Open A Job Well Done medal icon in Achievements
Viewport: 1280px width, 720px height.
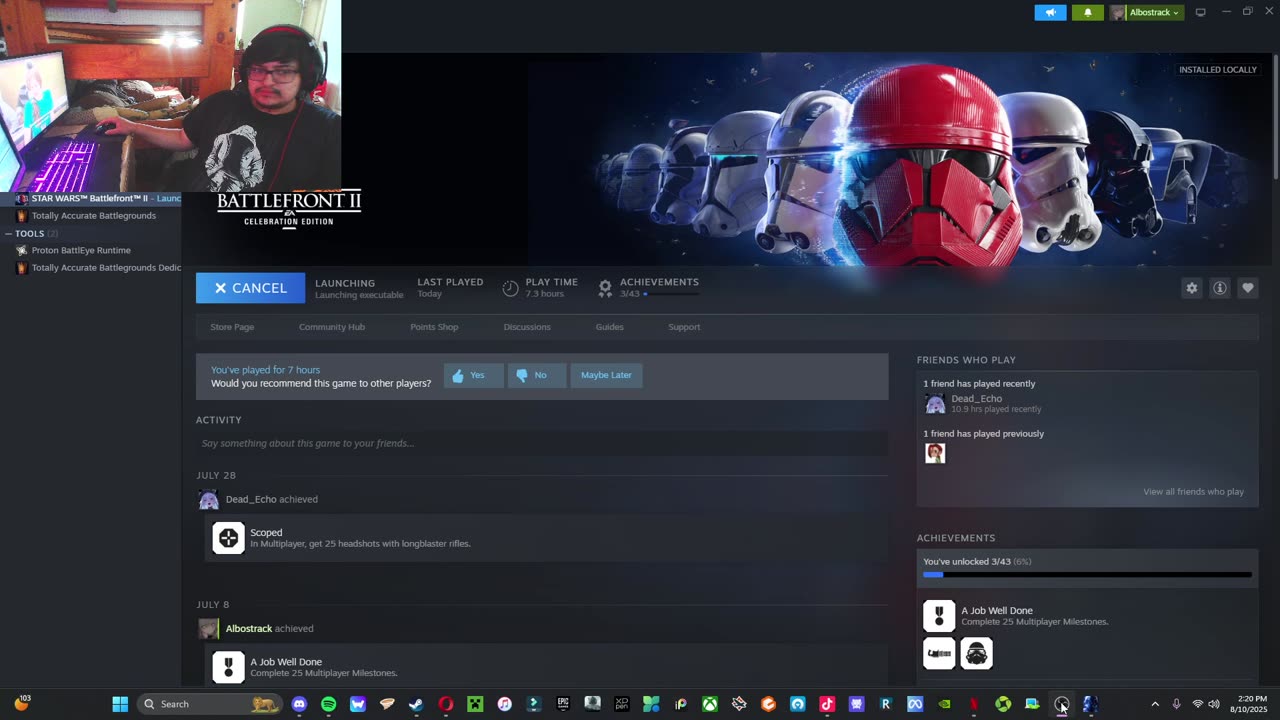point(939,616)
